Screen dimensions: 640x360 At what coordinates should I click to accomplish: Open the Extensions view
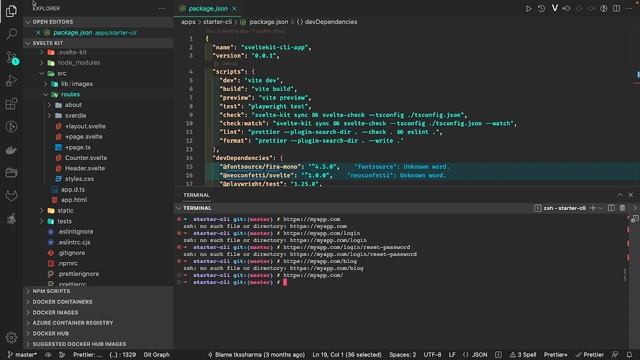pos(11,104)
